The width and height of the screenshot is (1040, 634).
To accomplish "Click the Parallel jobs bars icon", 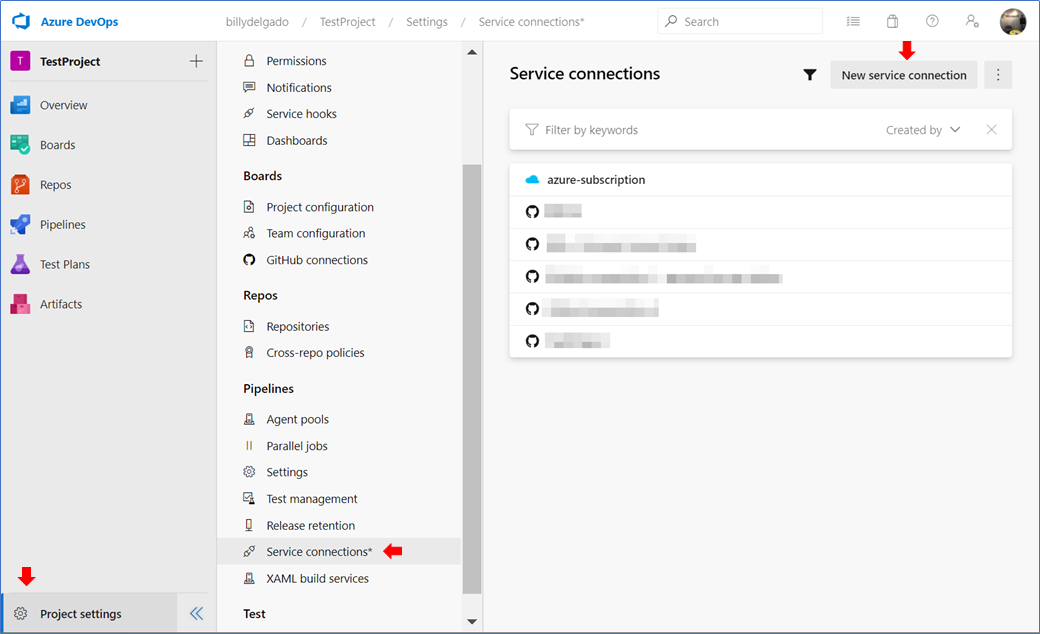I will tap(249, 446).
